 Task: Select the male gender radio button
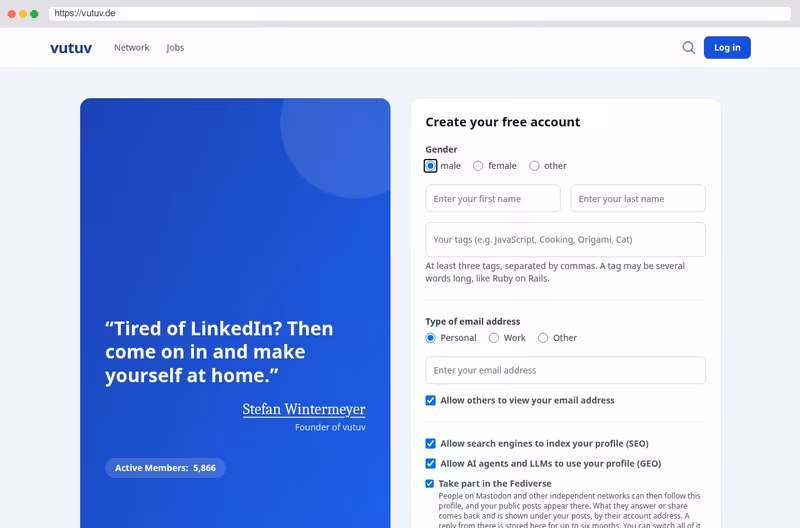[x=431, y=166]
